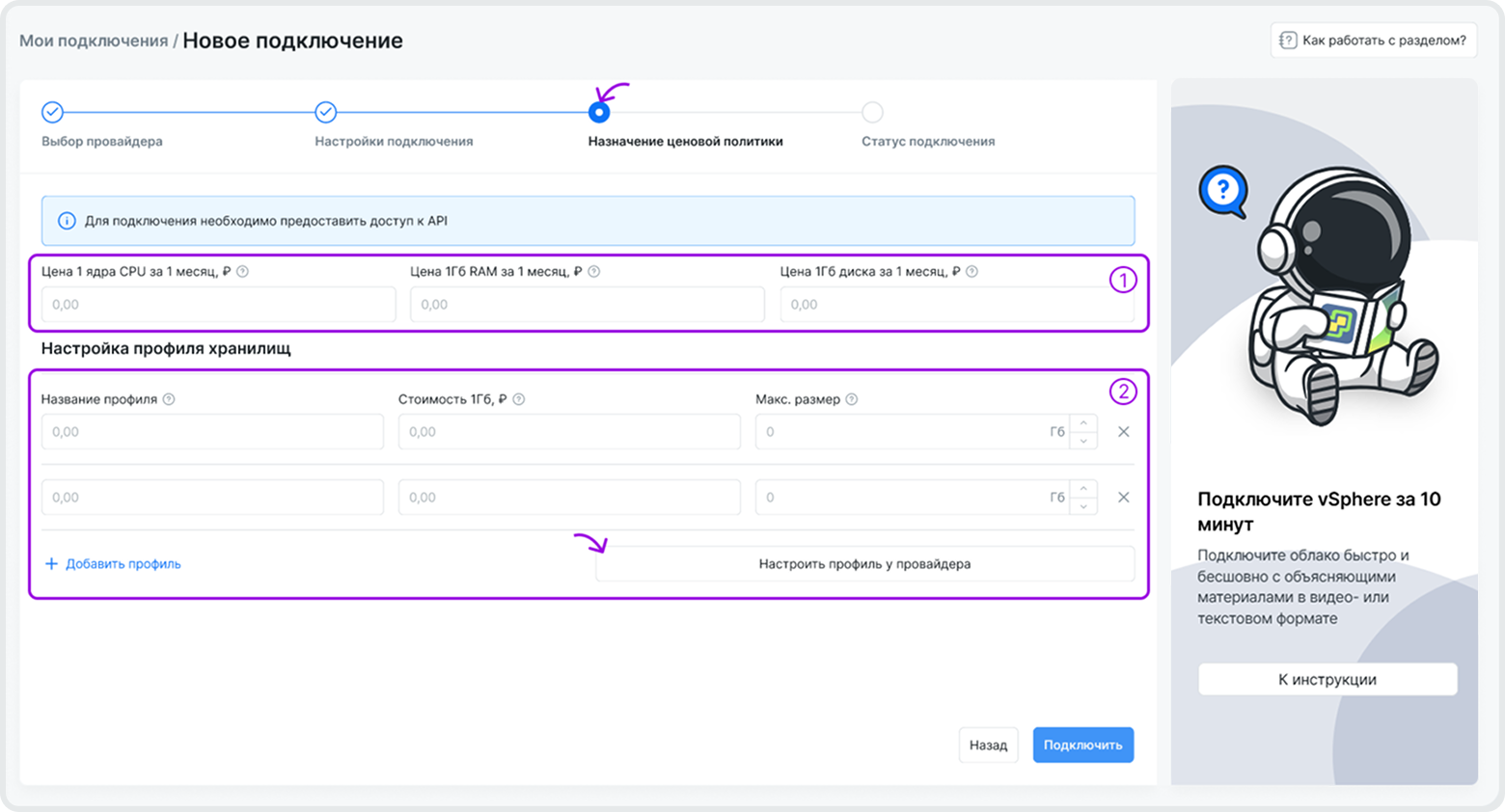Go to Выбор провайдера step
Screen dimensions: 1505x812
pyautogui.click(x=53, y=113)
